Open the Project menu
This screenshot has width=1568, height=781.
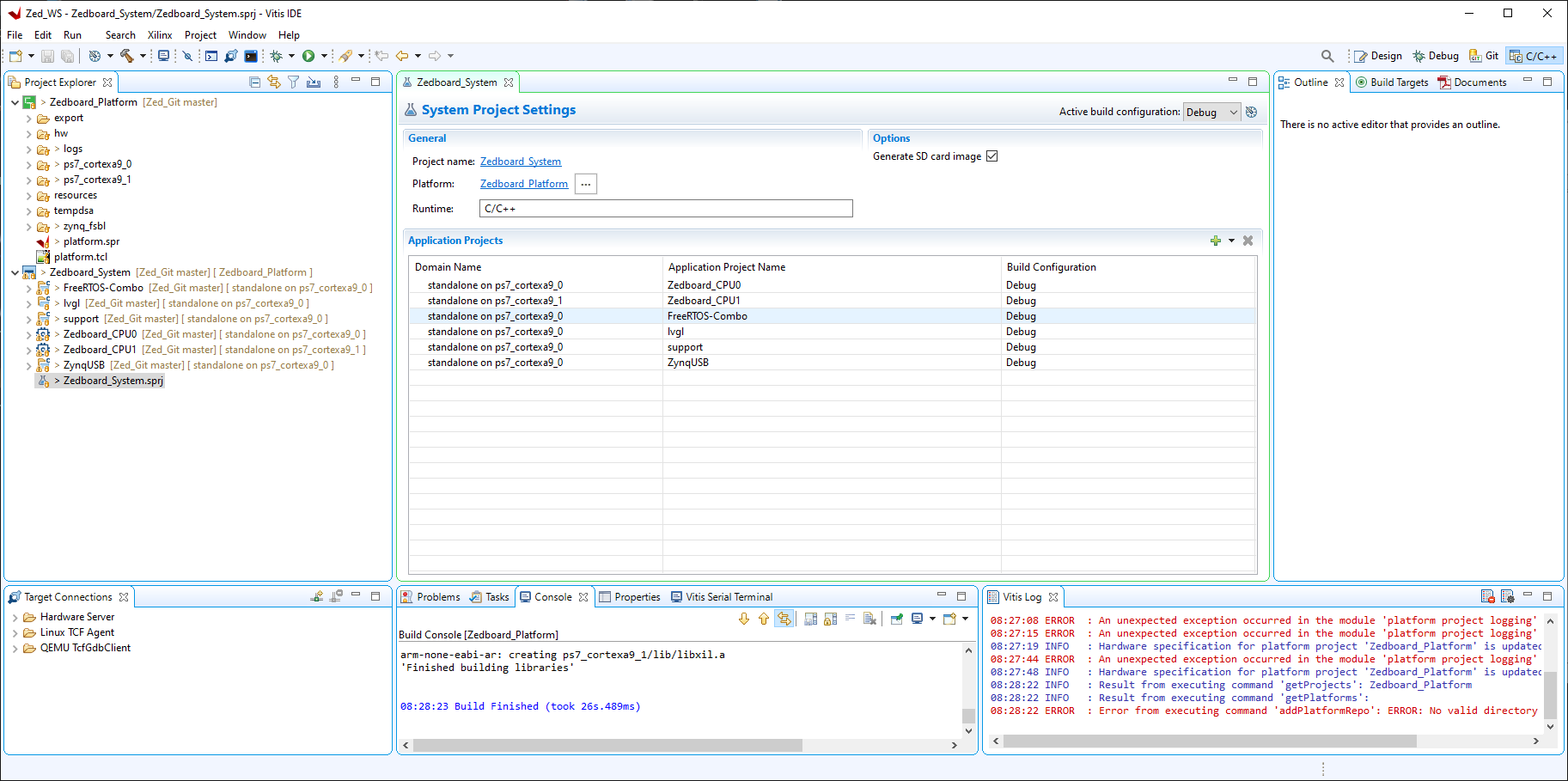[200, 35]
